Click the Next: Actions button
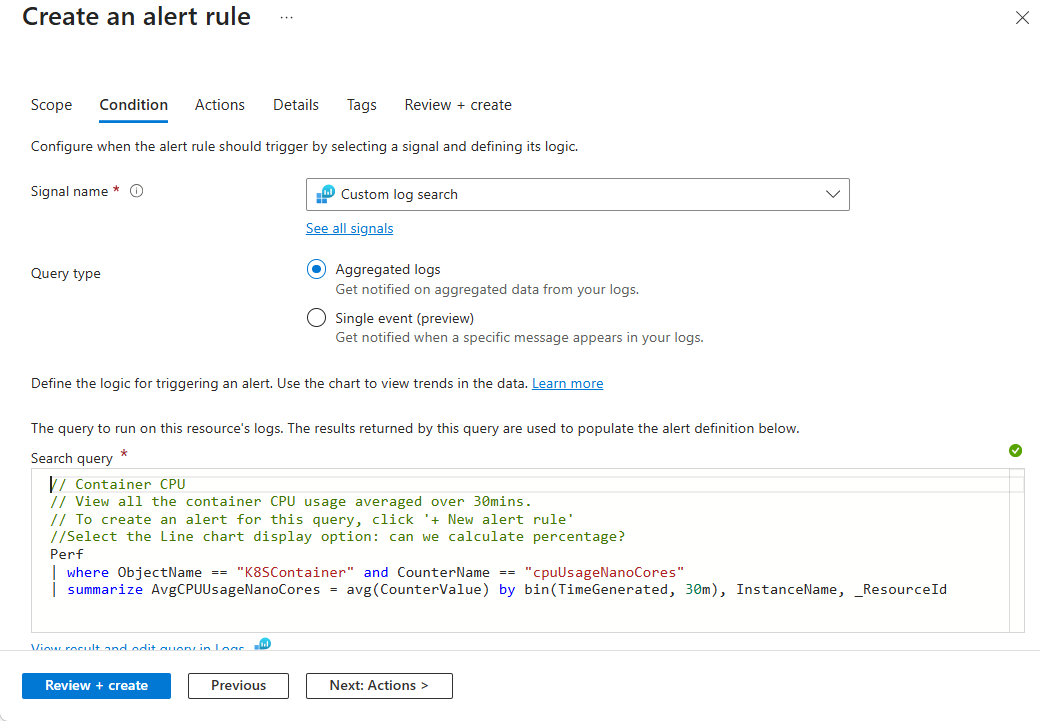 click(x=379, y=686)
